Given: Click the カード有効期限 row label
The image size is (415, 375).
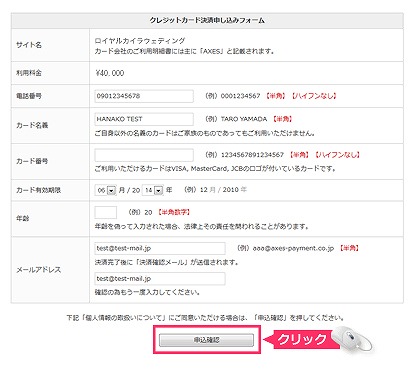Looking at the screenshot, I should [39, 190].
